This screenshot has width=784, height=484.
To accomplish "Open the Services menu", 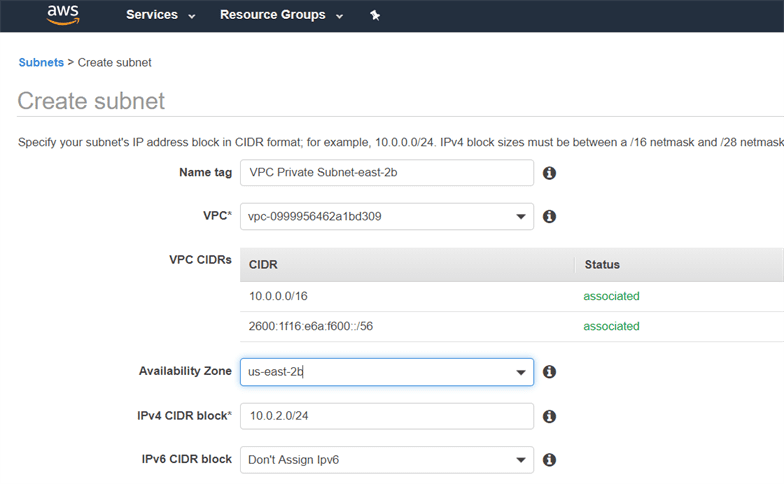I will point(160,15).
